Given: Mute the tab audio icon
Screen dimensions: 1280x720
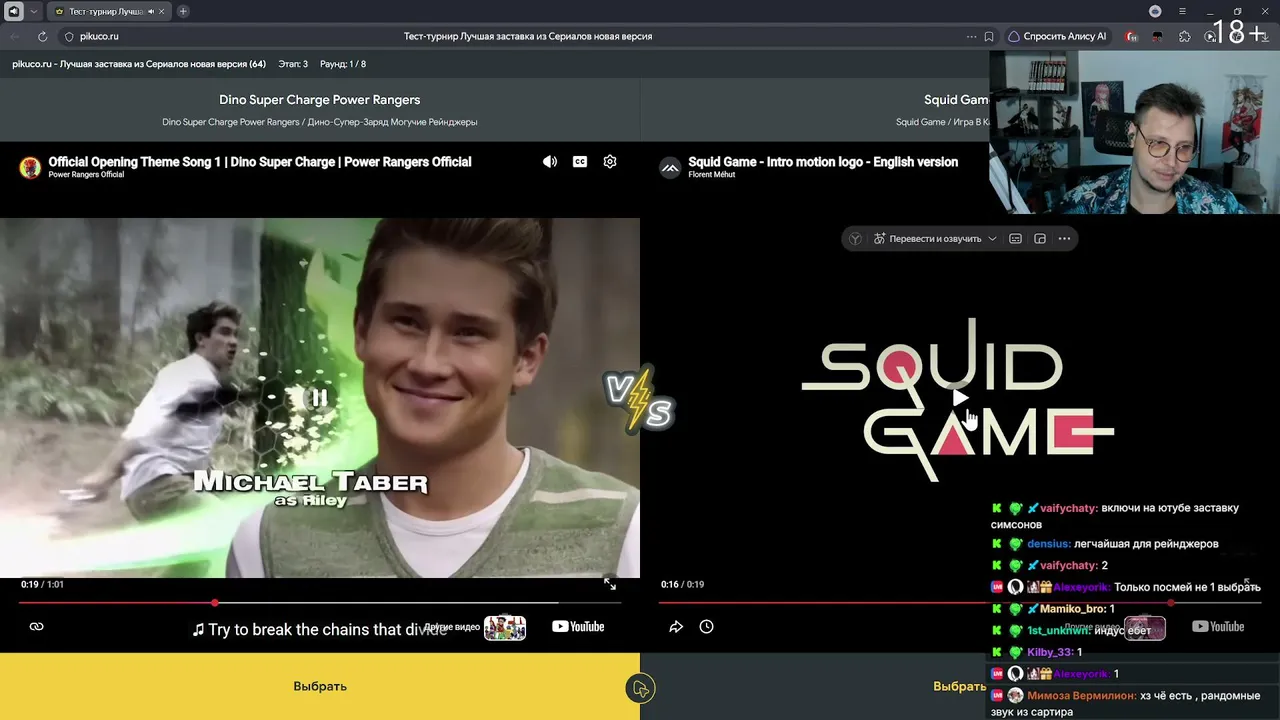Looking at the screenshot, I should coord(151,11).
